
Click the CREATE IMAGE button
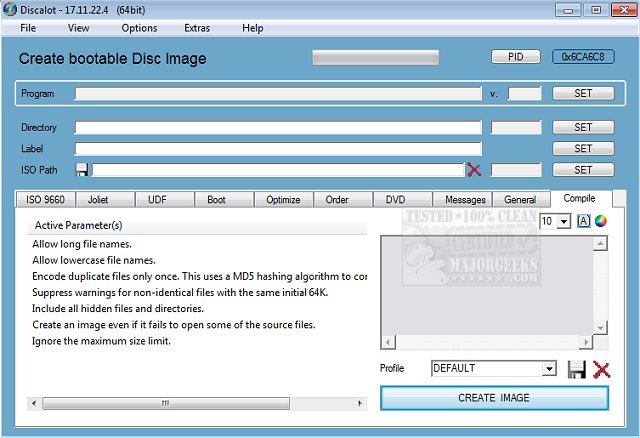(494, 398)
